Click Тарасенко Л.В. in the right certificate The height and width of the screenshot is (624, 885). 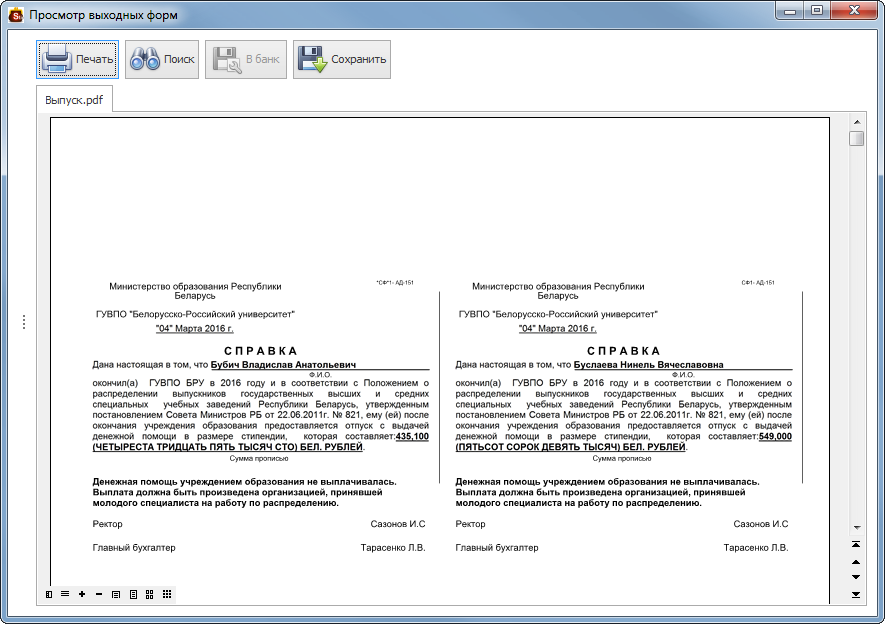(756, 548)
